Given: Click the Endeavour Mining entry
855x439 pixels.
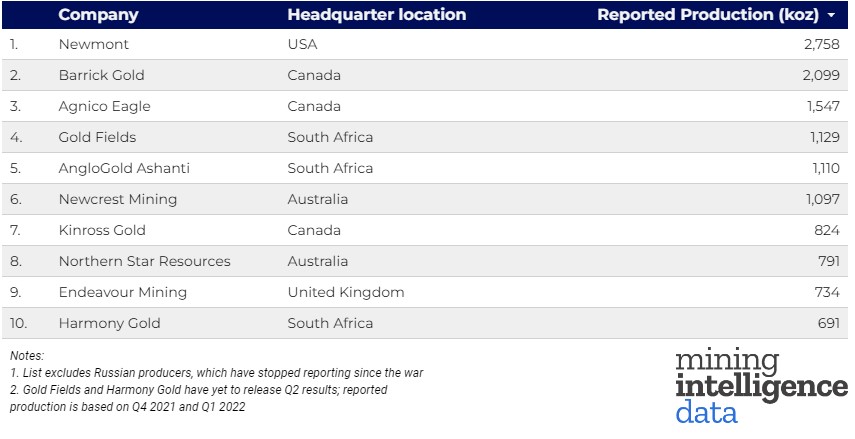Looking at the screenshot, I should coord(123,292).
